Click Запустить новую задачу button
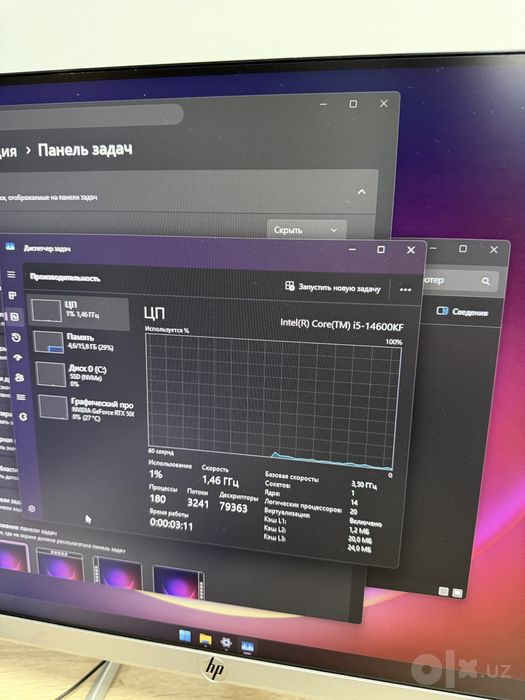Screen dimensions: 525x700 (x=333, y=287)
